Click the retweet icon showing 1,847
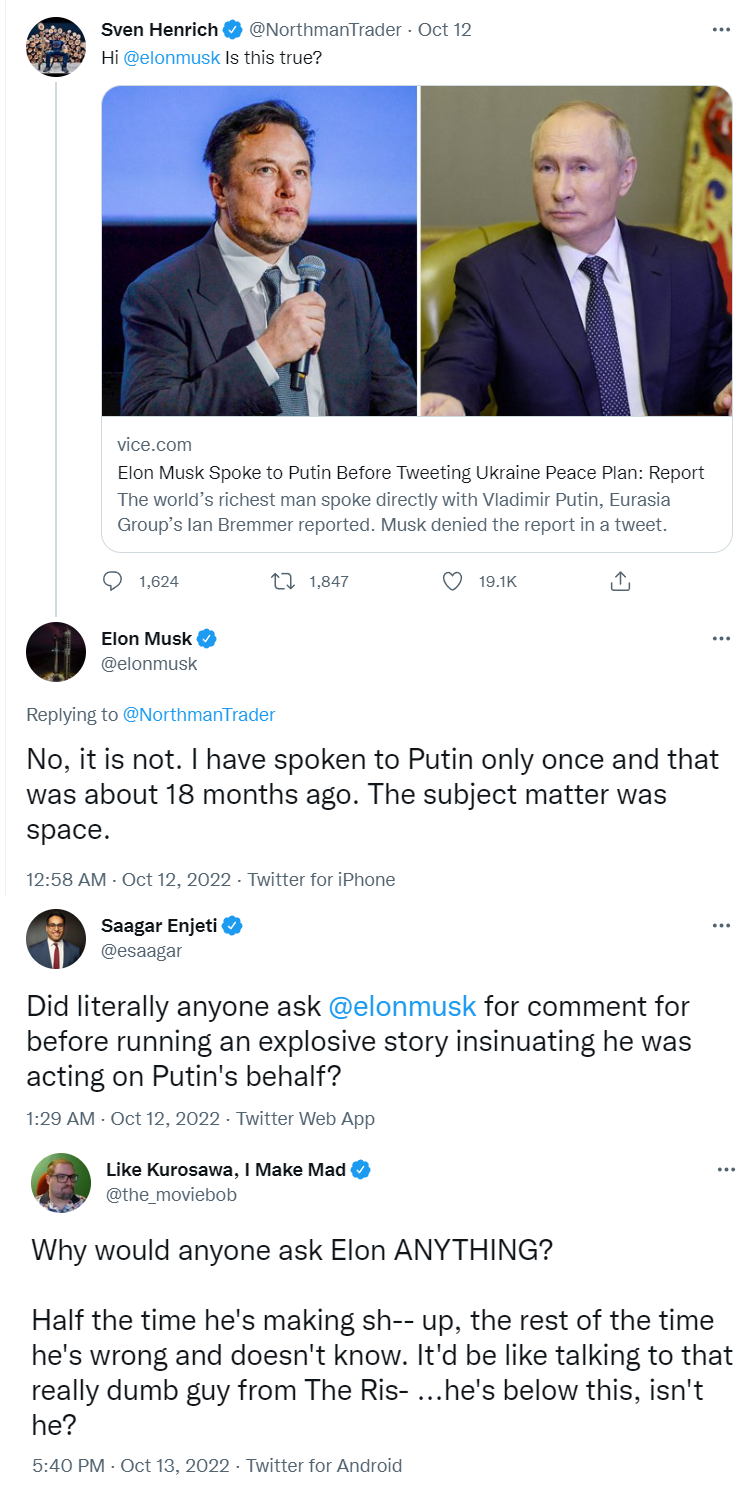This screenshot has height=1499, width=750. 281,580
